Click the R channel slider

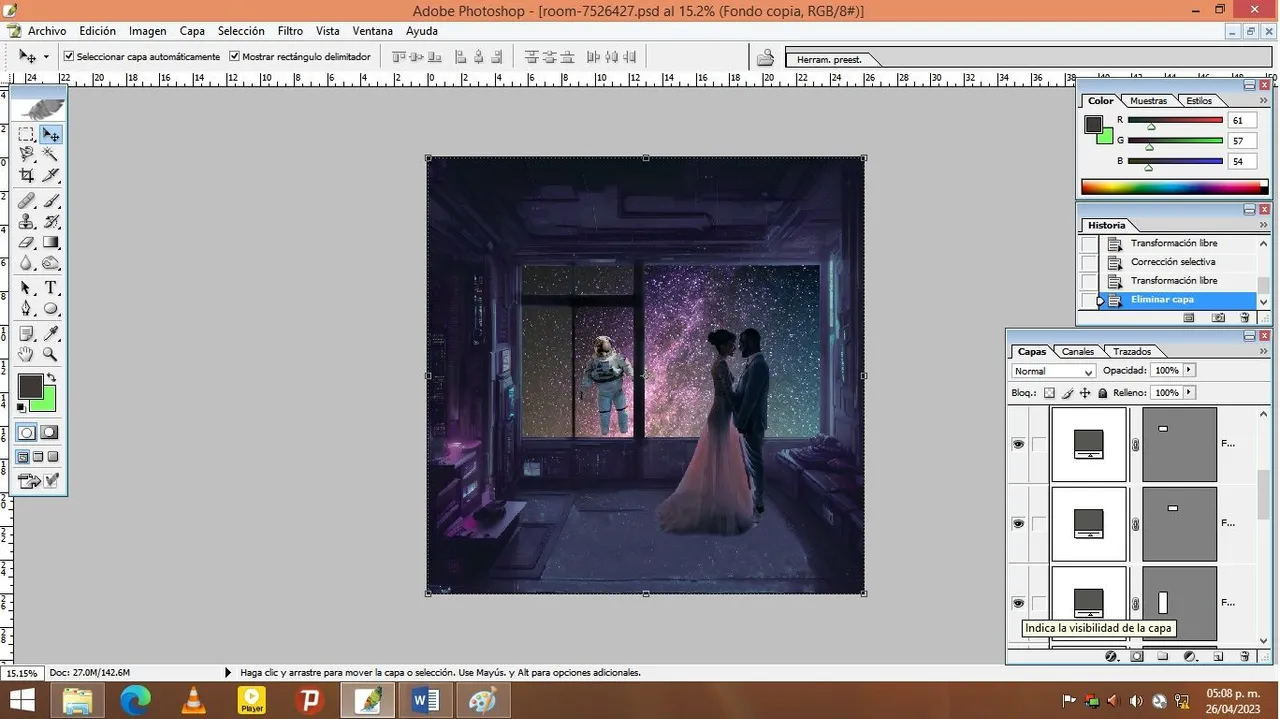pos(1175,121)
